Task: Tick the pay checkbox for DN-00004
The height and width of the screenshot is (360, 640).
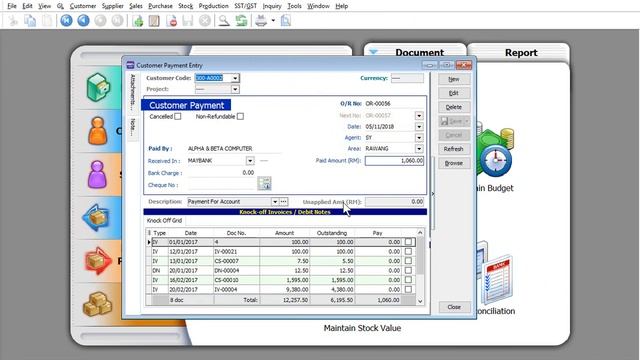Action: pos(408,270)
